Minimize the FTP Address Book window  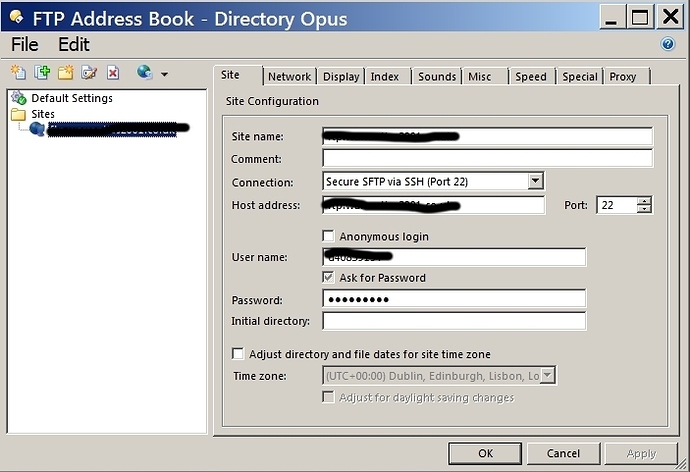click(x=611, y=18)
